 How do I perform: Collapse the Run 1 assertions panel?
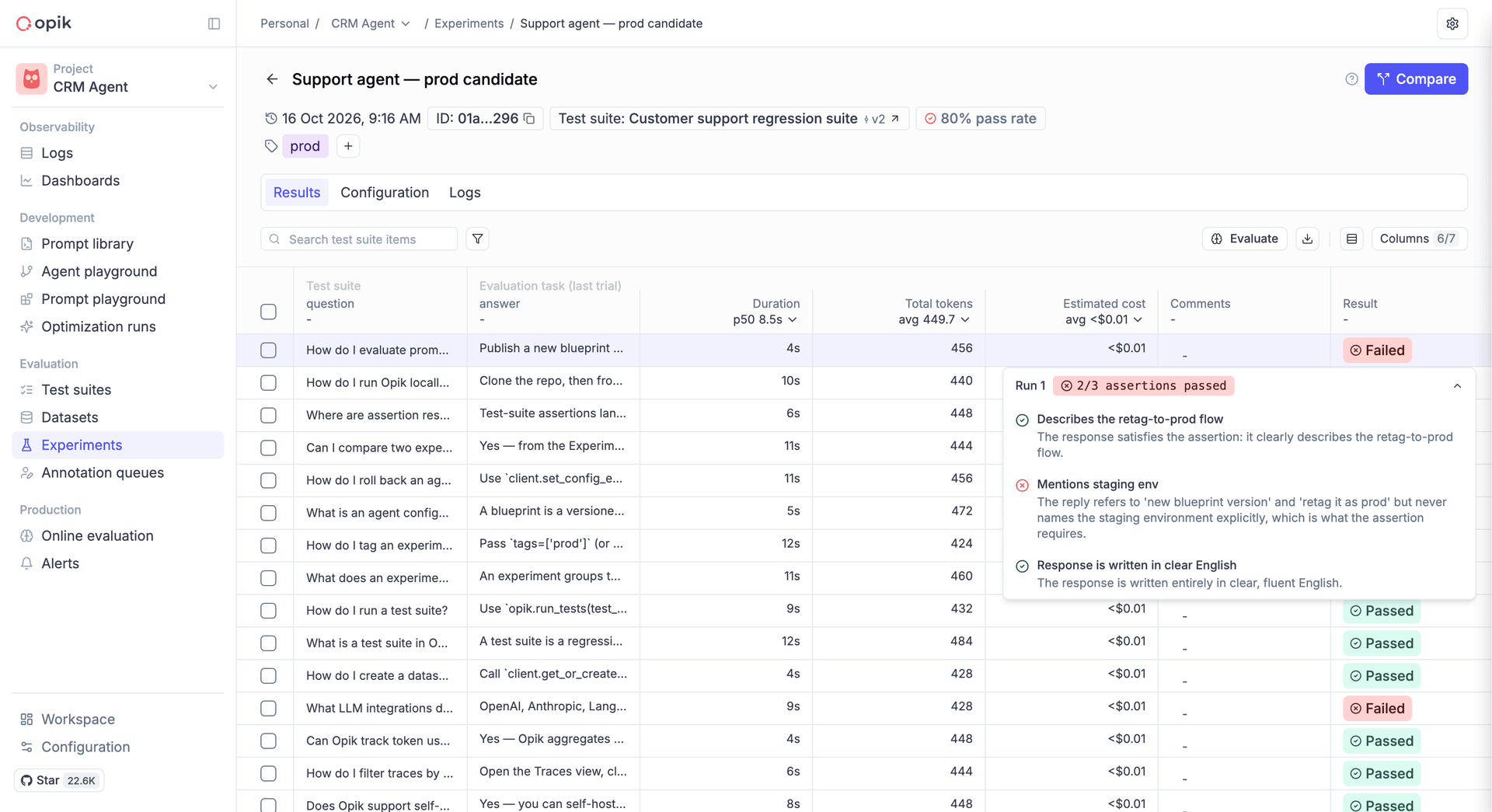click(1457, 385)
